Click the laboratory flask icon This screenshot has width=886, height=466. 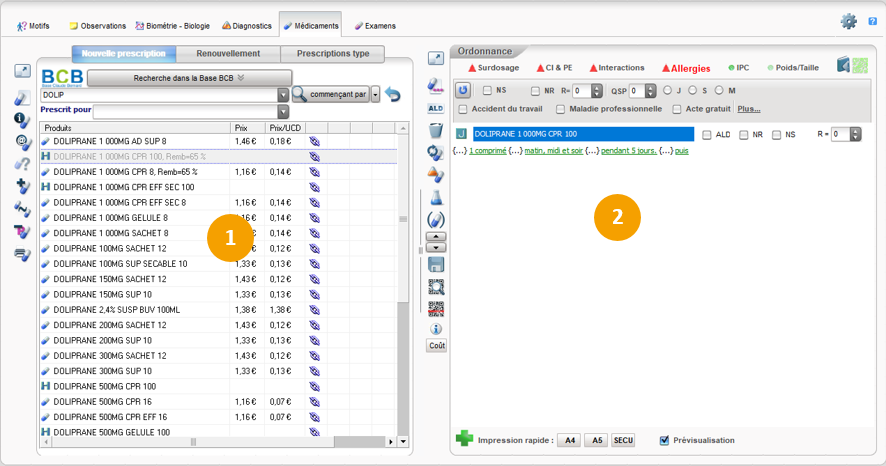coord(436,198)
